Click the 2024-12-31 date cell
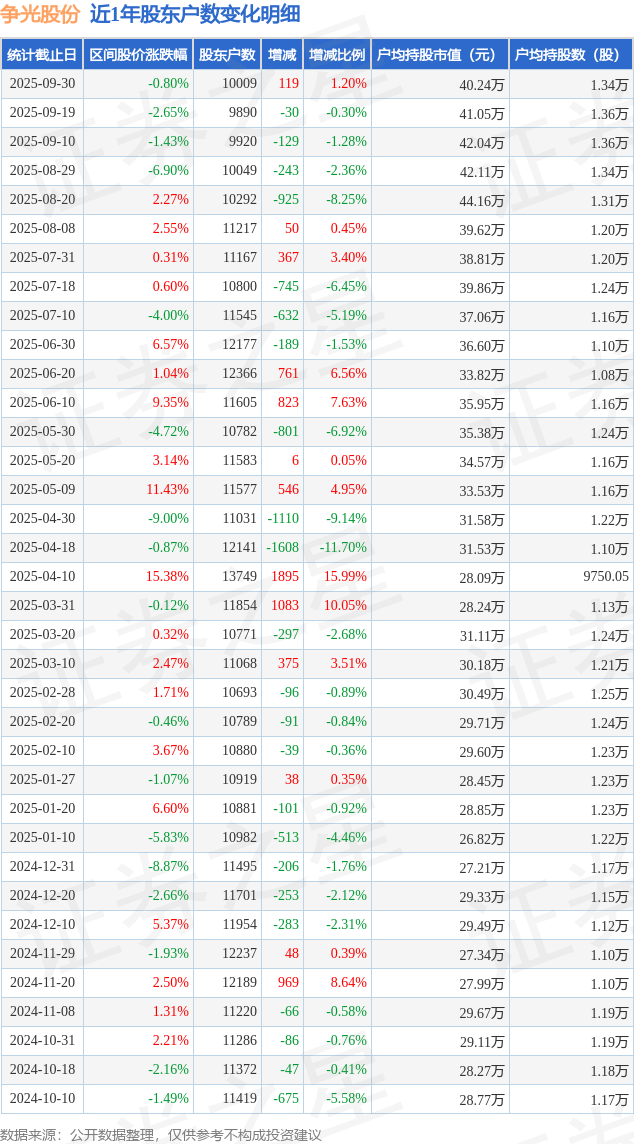This screenshot has height=1144, width=634. click(x=42, y=867)
